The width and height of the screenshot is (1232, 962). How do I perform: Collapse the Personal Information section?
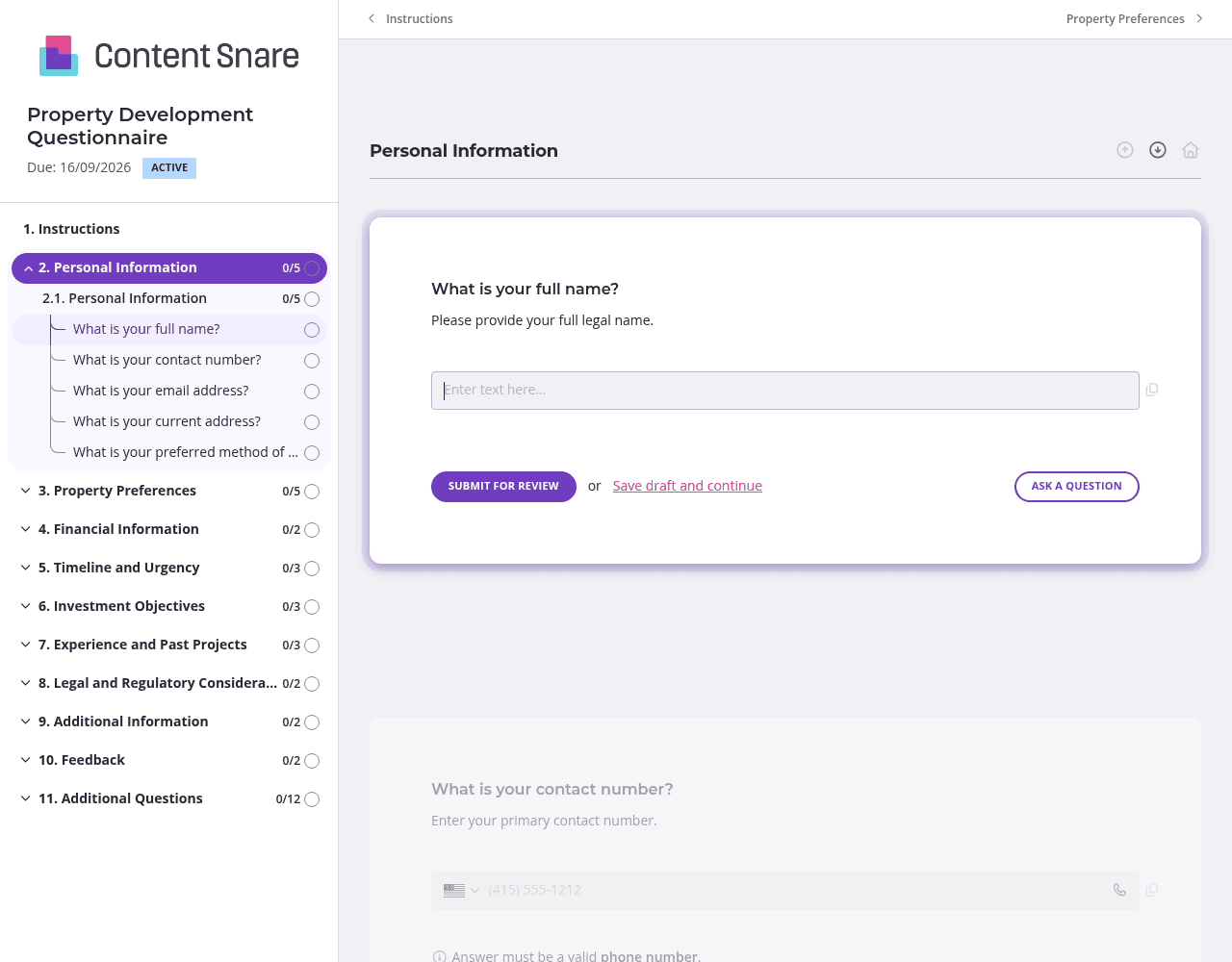point(29,268)
